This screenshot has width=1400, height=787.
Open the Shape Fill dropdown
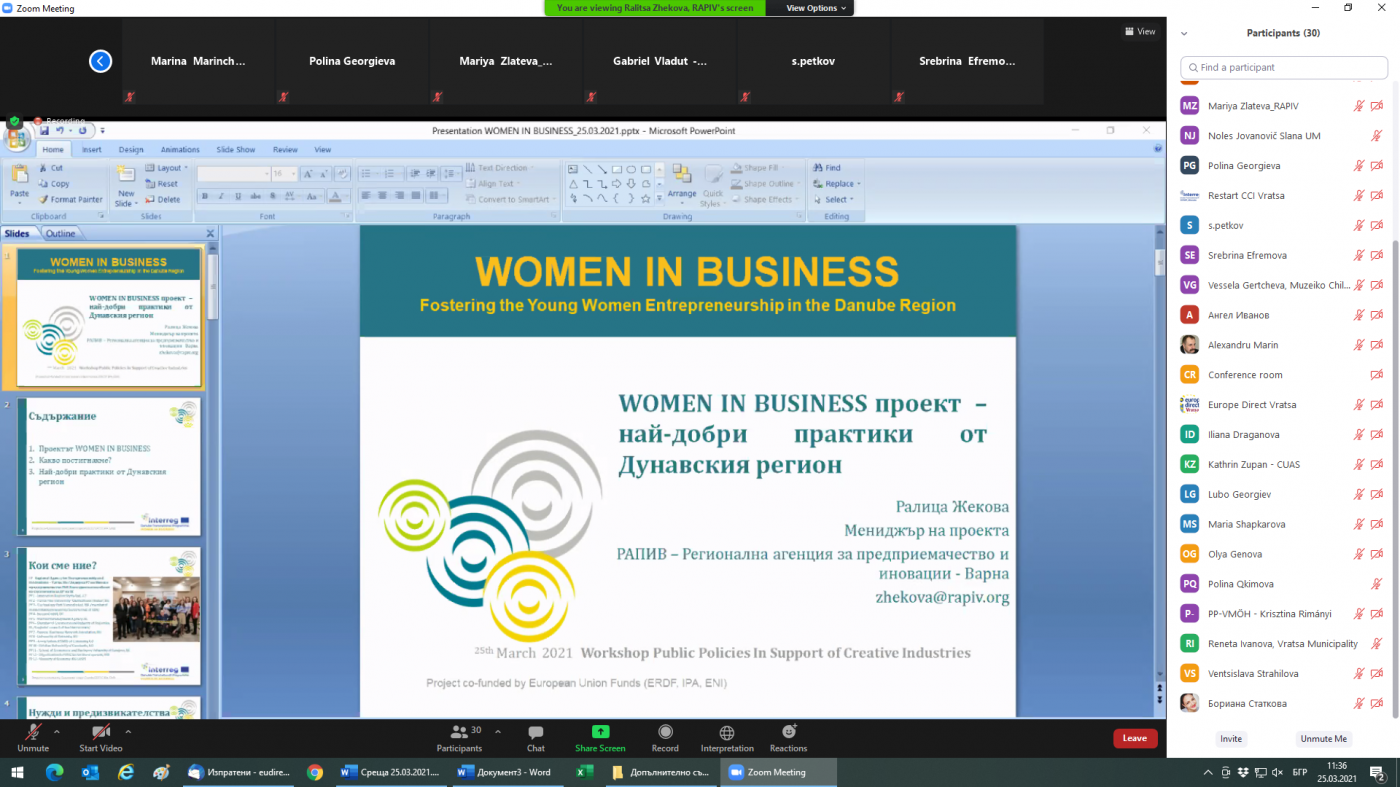[x=757, y=168]
